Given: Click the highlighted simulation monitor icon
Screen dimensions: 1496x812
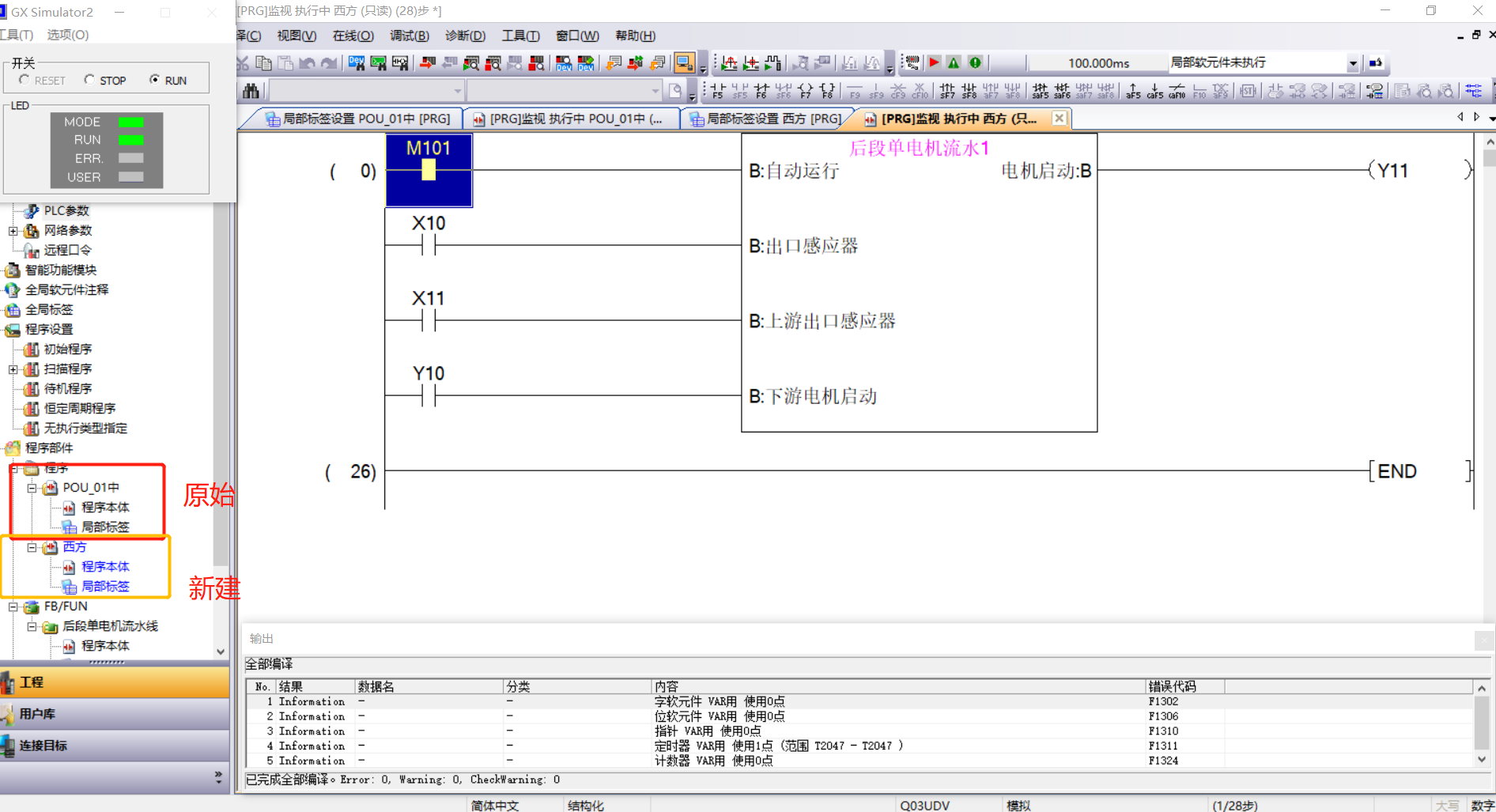Looking at the screenshot, I should (684, 62).
